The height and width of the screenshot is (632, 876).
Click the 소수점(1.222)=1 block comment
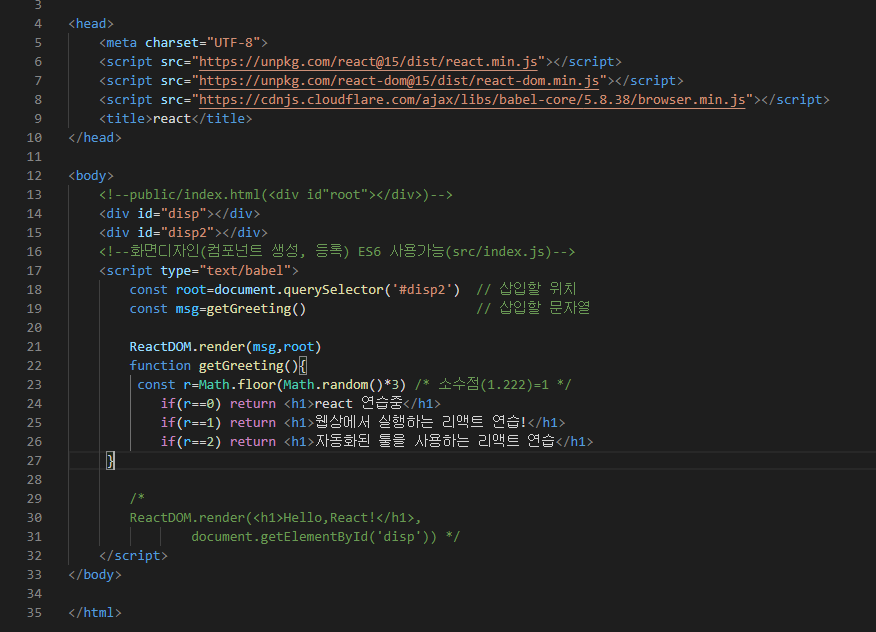tap(493, 384)
